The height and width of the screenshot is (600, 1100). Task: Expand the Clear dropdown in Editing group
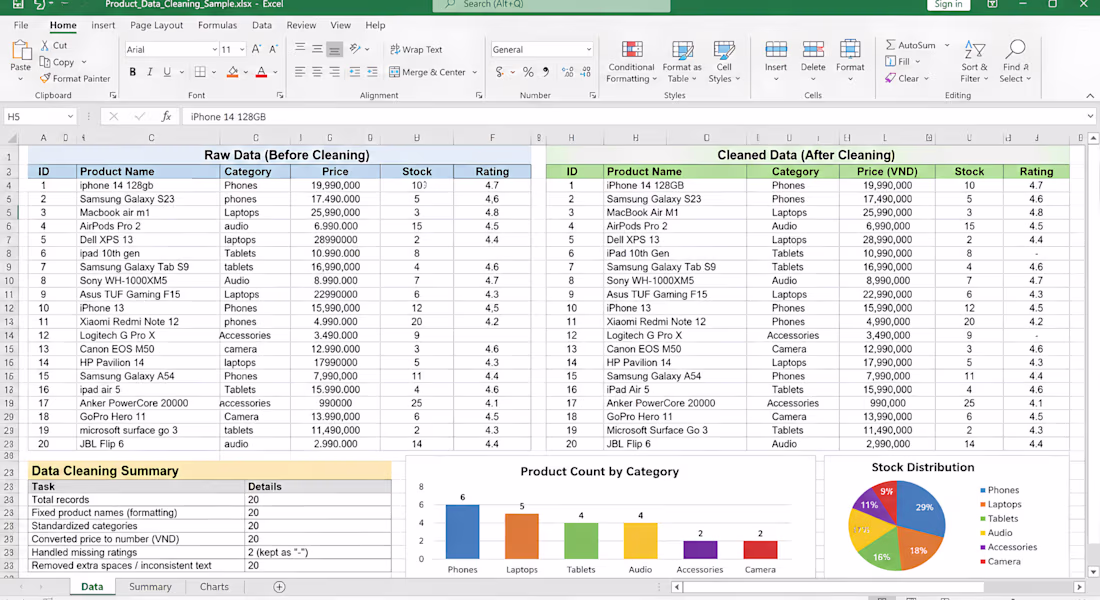pos(926,78)
